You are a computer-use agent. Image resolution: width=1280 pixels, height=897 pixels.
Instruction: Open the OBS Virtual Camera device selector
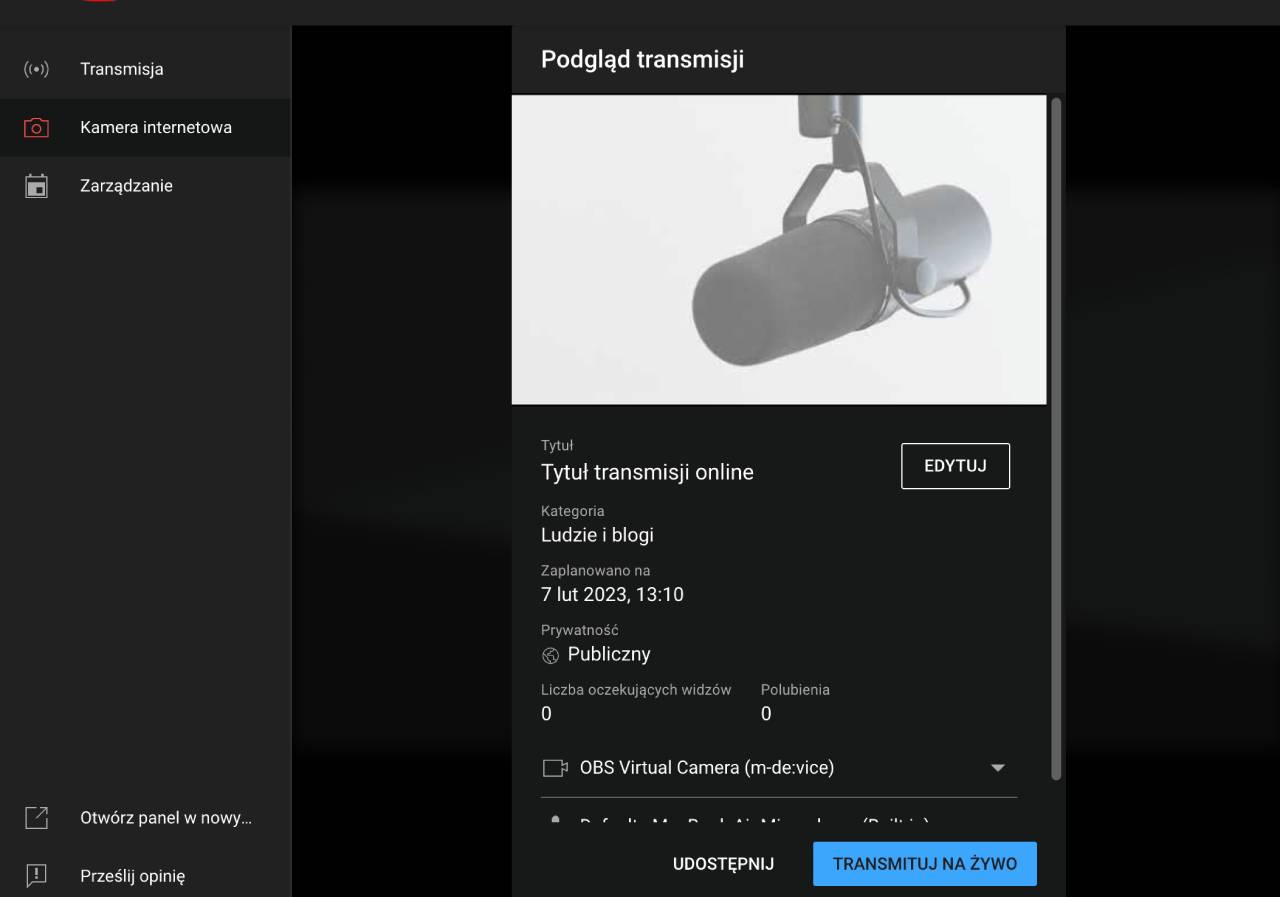[x=706, y=768]
